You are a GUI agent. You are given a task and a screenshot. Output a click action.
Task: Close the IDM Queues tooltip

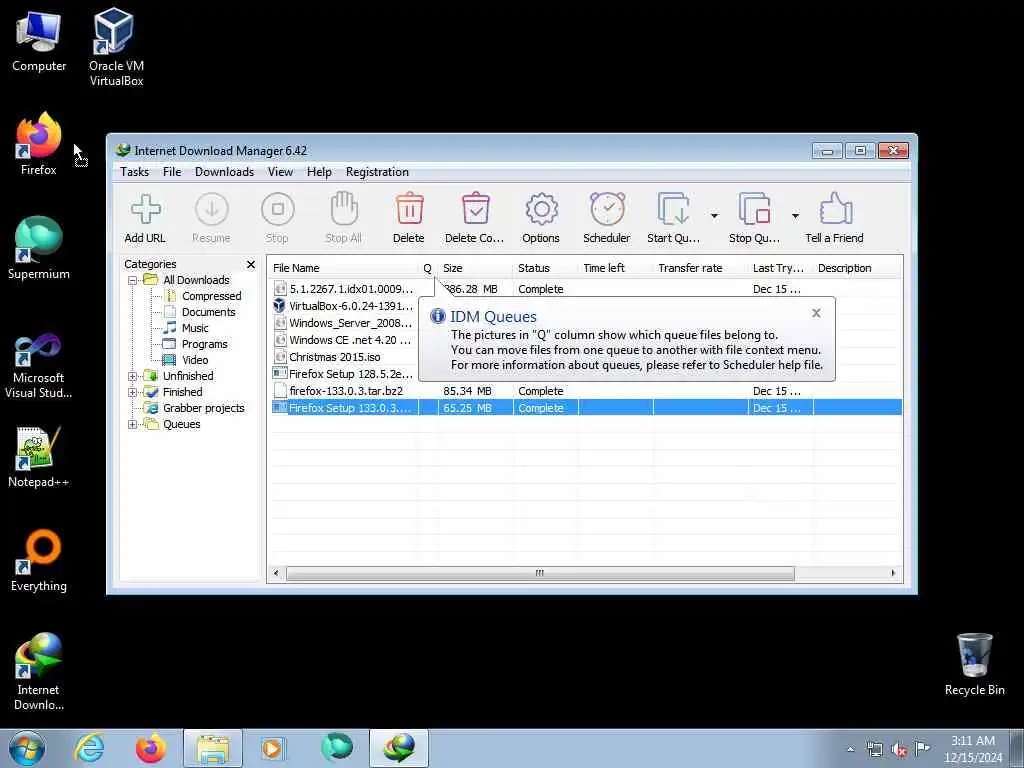[x=816, y=313]
